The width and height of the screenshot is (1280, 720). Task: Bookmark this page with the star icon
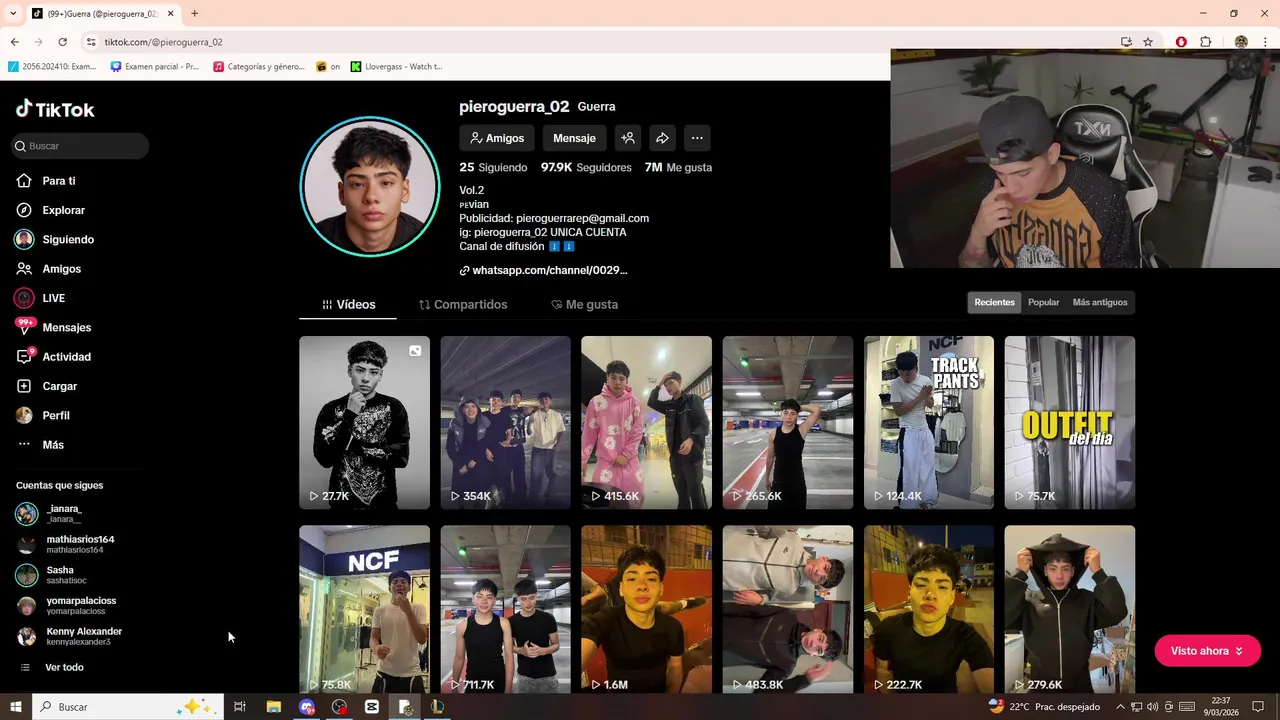1148,42
